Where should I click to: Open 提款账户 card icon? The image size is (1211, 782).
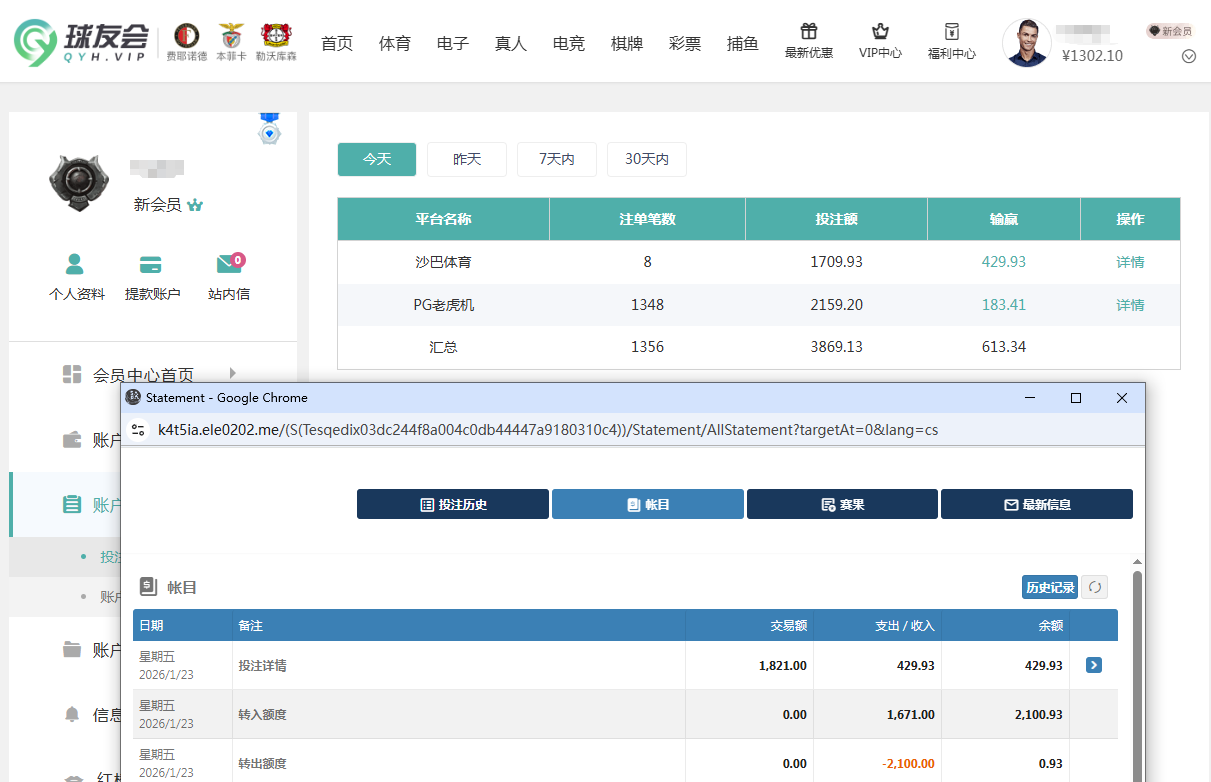click(x=152, y=265)
